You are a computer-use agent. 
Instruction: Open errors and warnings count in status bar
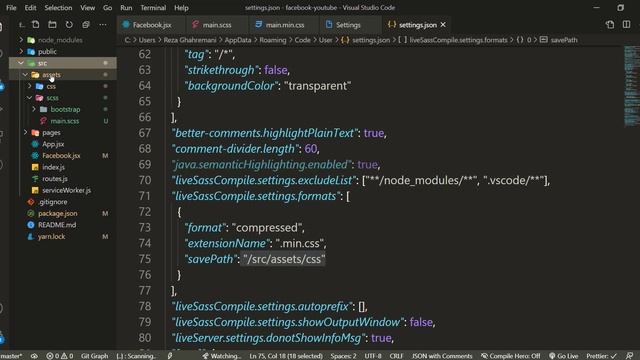pos(60,356)
